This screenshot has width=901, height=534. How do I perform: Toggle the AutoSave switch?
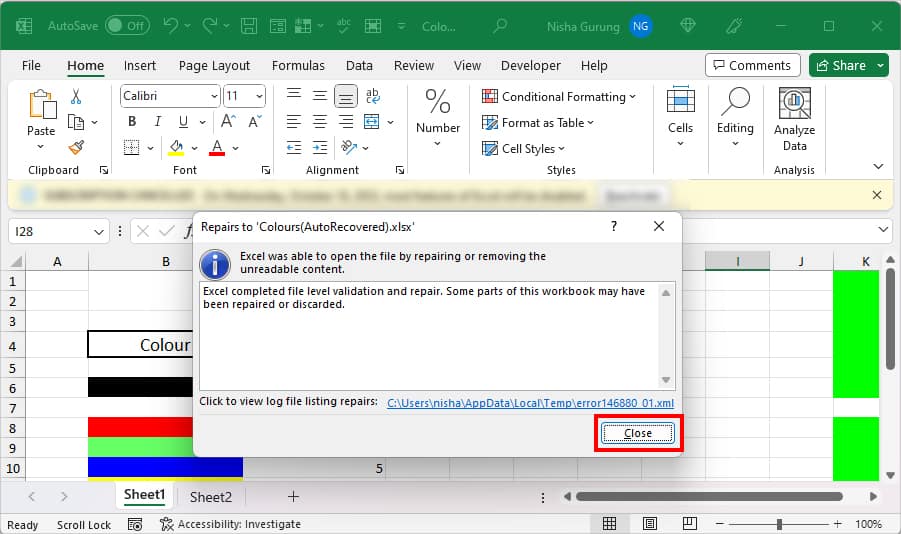pos(128,26)
